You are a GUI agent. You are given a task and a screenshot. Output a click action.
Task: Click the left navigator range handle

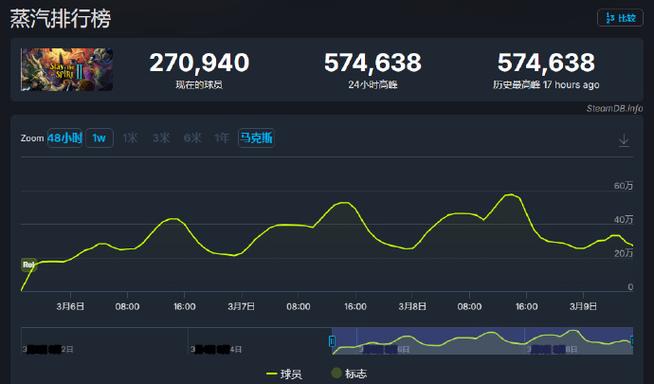tap(332, 341)
